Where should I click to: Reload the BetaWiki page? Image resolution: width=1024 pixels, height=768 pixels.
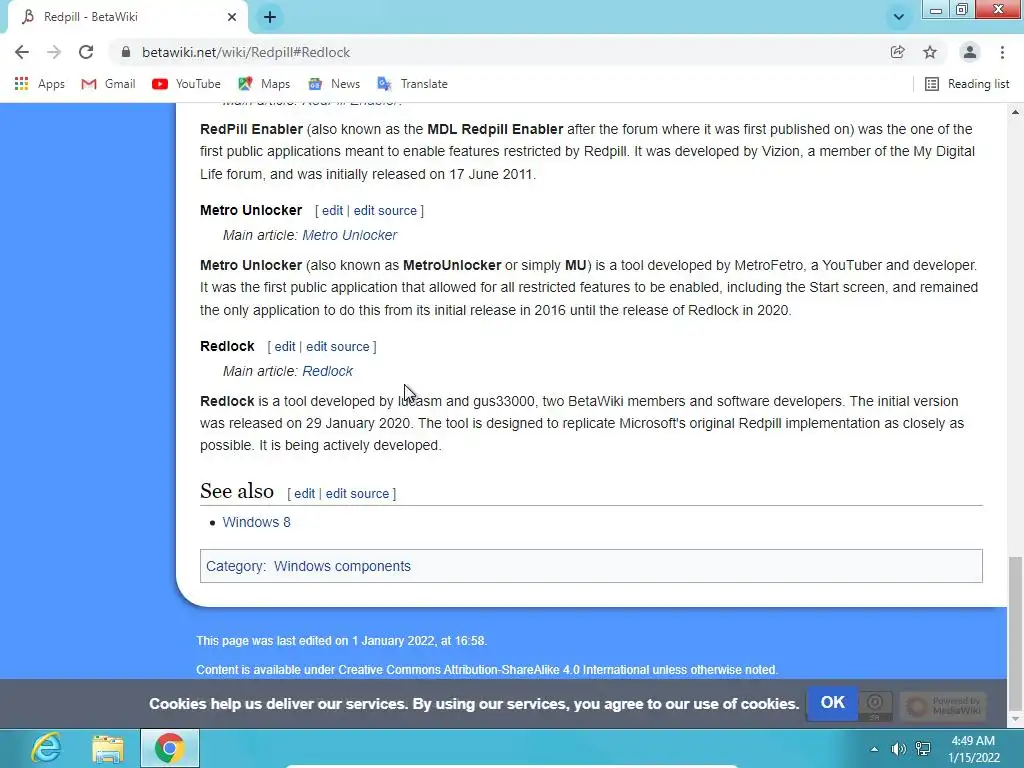tap(86, 52)
